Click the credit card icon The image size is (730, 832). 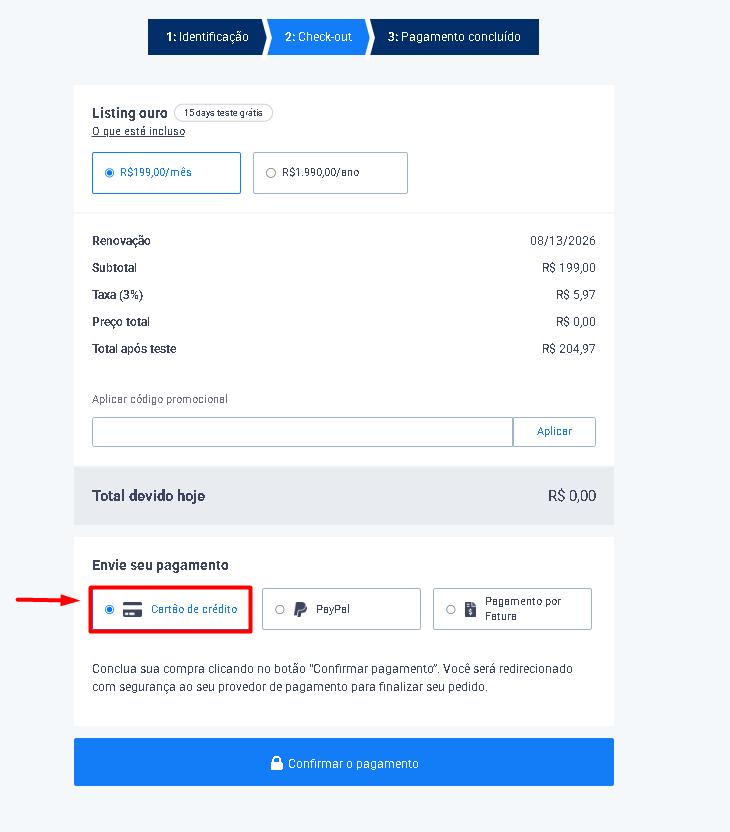(x=132, y=609)
